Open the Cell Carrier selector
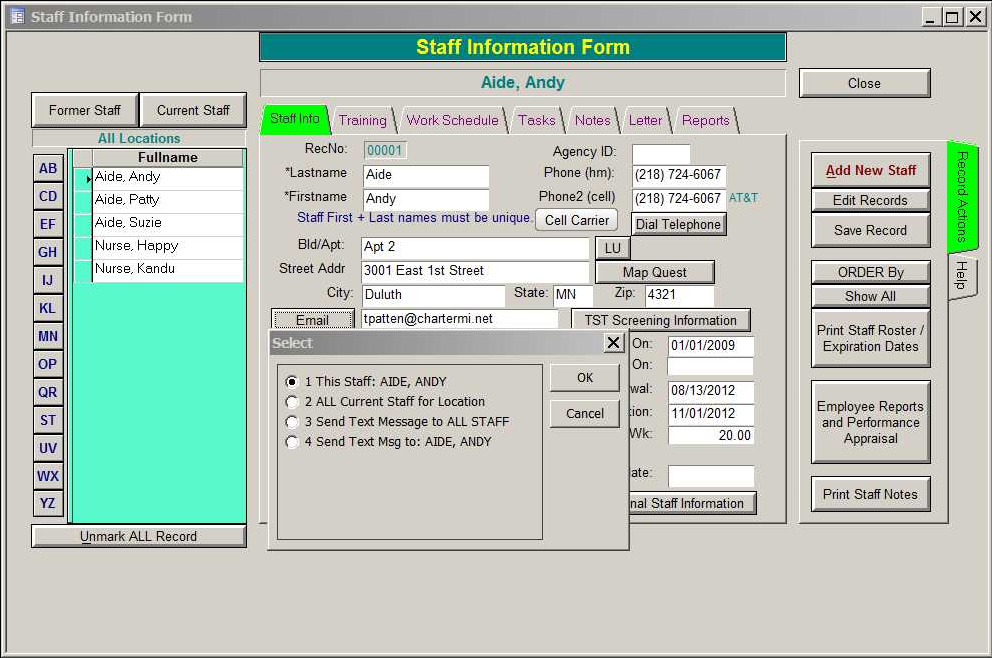This screenshot has height=658, width=992. click(577, 221)
